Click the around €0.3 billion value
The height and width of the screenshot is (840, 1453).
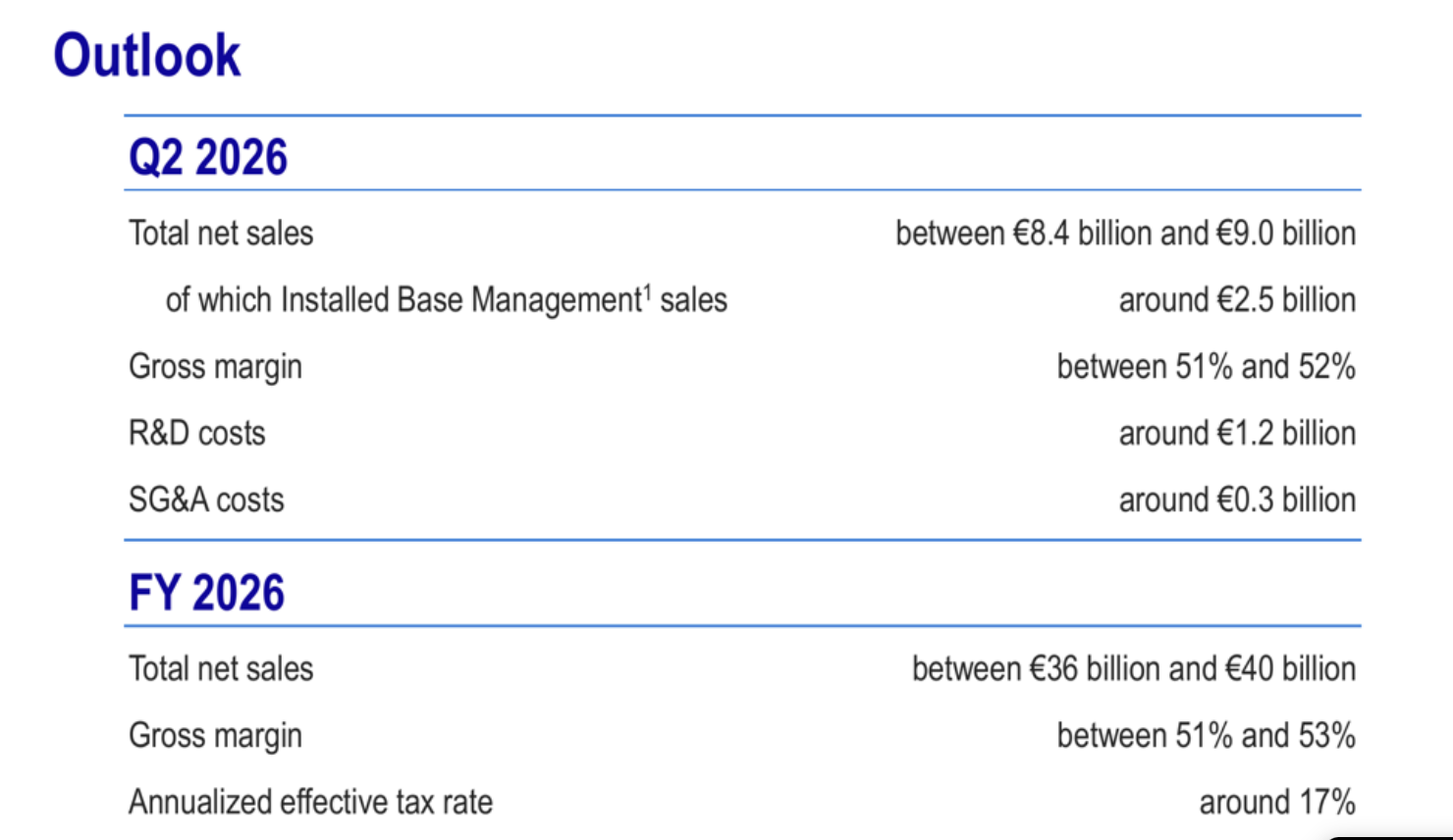click(x=1237, y=500)
